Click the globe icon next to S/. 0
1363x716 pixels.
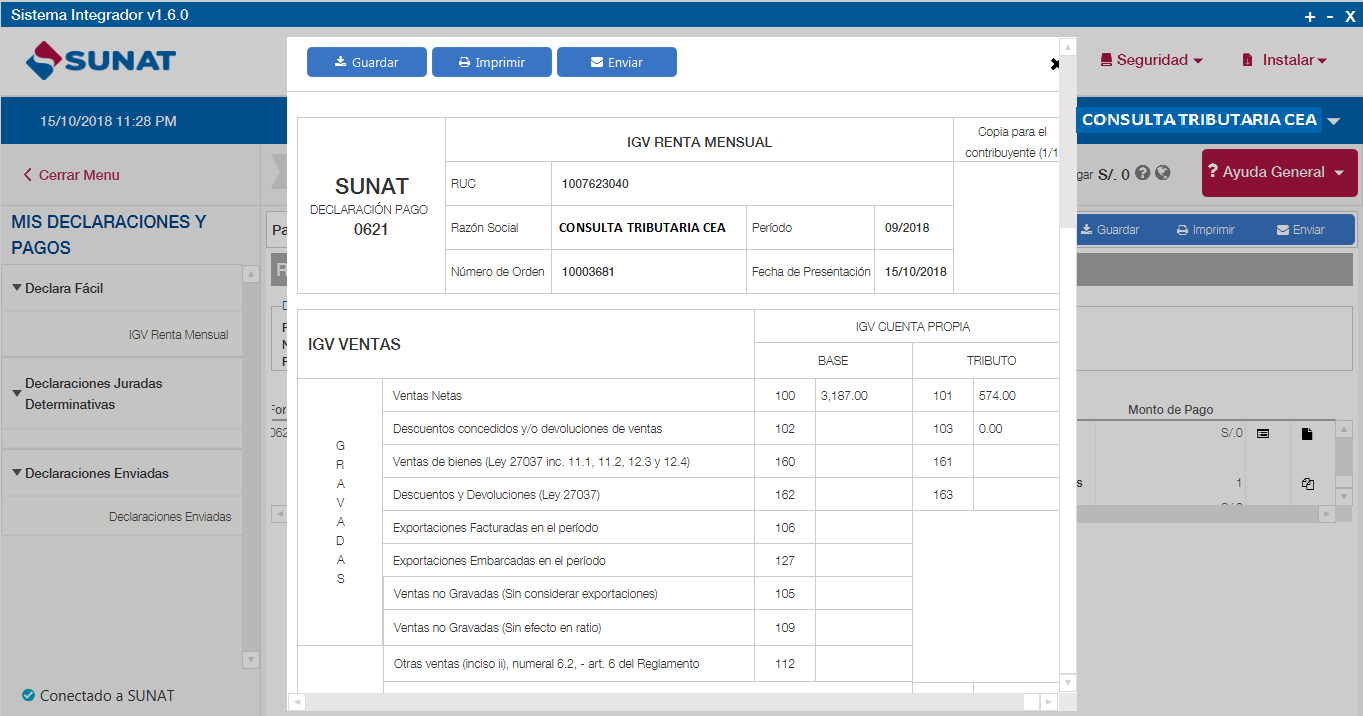click(x=1162, y=173)
